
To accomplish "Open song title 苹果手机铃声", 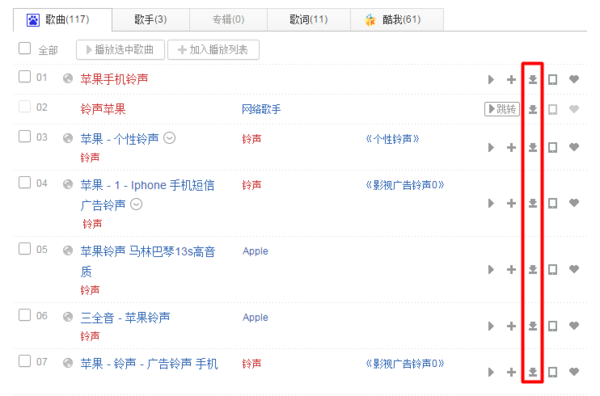I will pos(114,79).
